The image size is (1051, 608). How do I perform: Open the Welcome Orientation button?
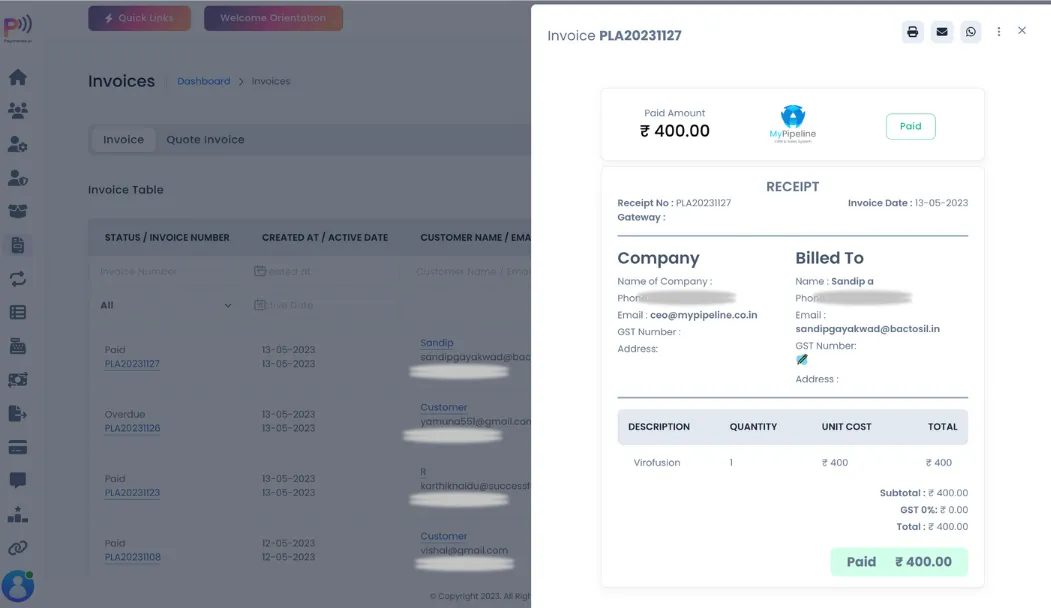273,18
